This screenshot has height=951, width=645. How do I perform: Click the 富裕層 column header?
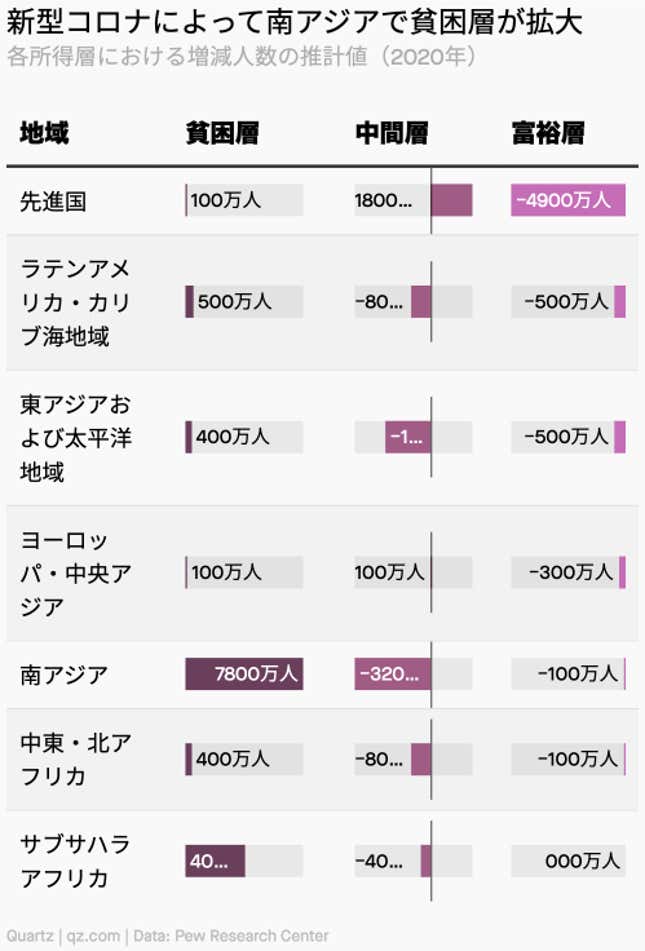click(549, 133)
